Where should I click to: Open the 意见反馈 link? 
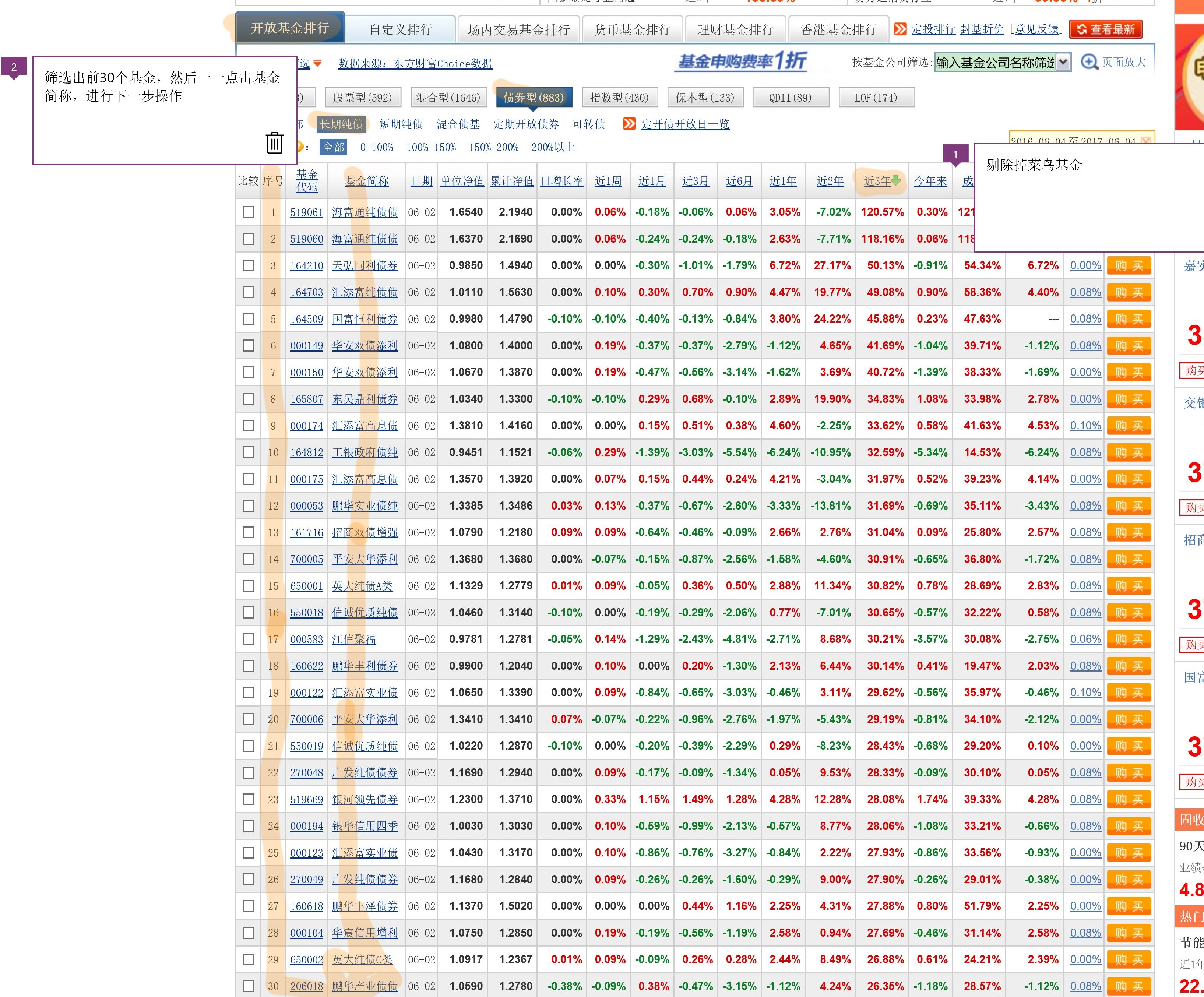click(x=1036, y=29)
